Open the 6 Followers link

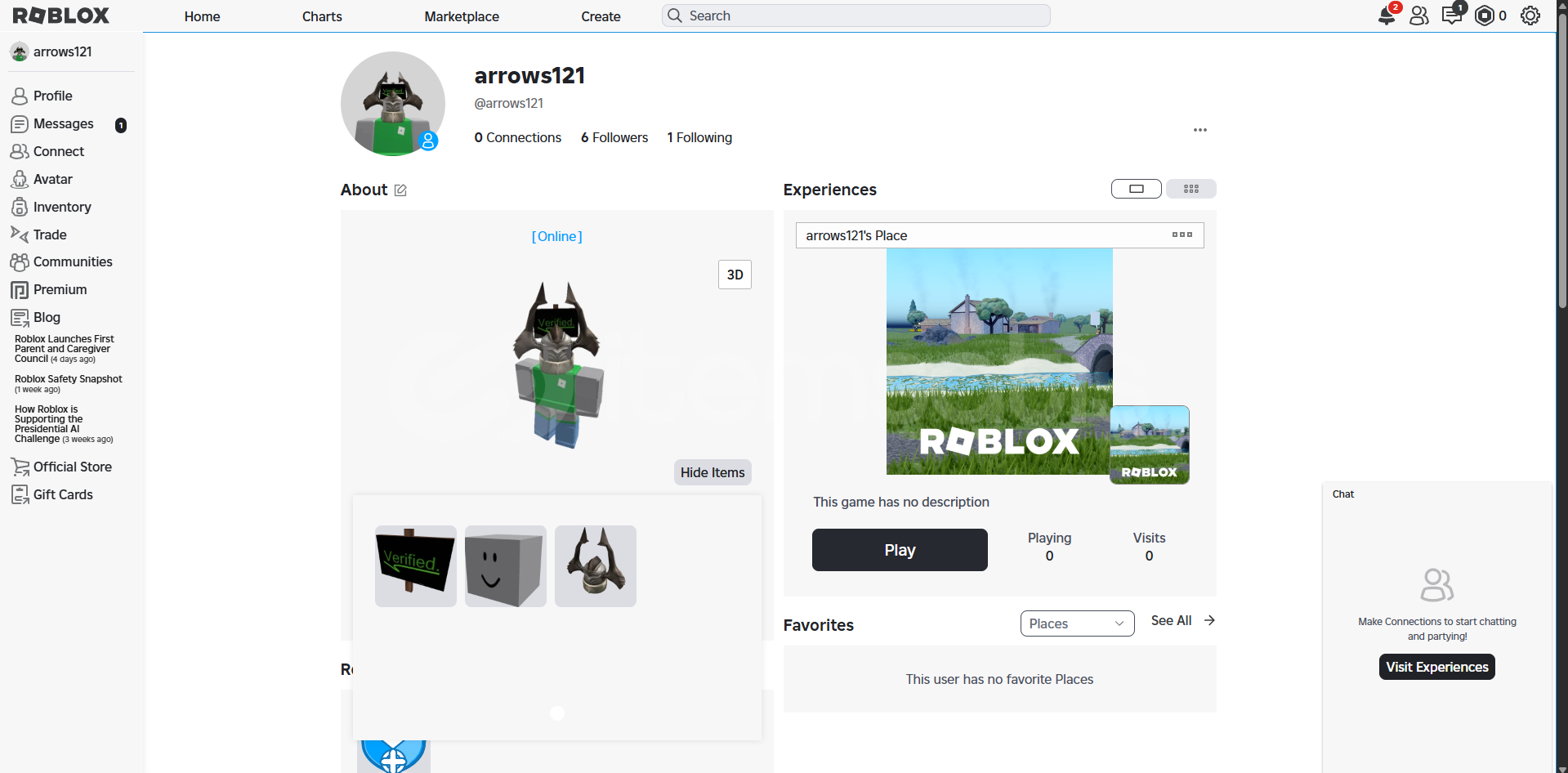pos(614,137)
